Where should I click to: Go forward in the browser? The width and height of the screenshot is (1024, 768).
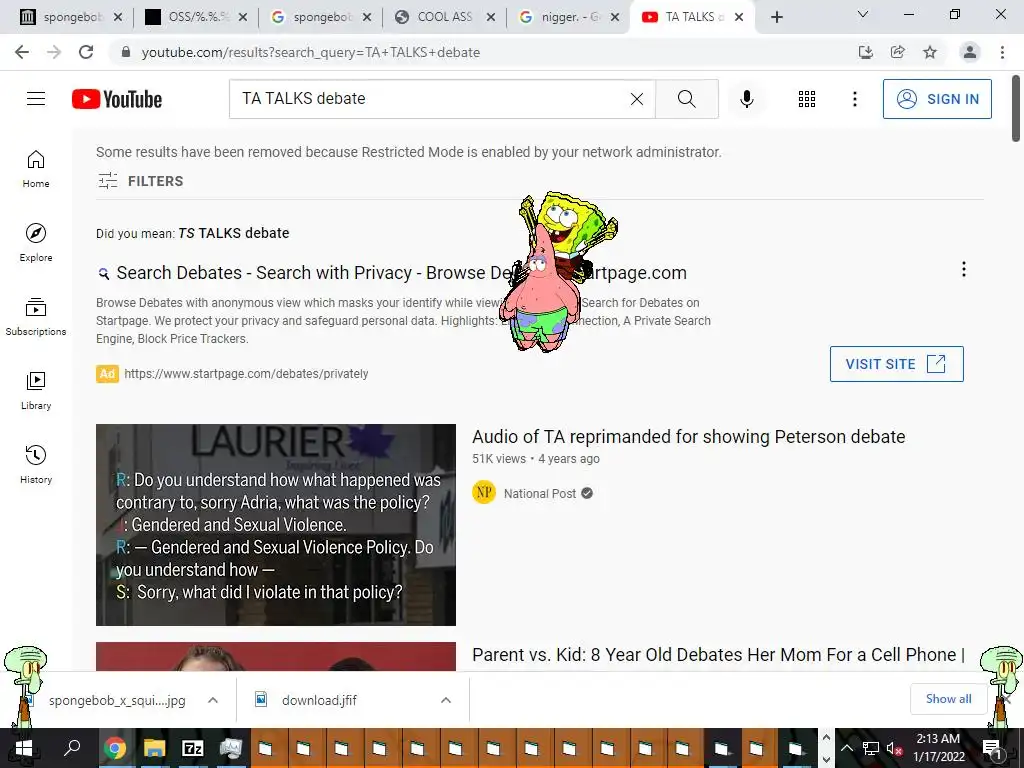click(x=54, y=52)
